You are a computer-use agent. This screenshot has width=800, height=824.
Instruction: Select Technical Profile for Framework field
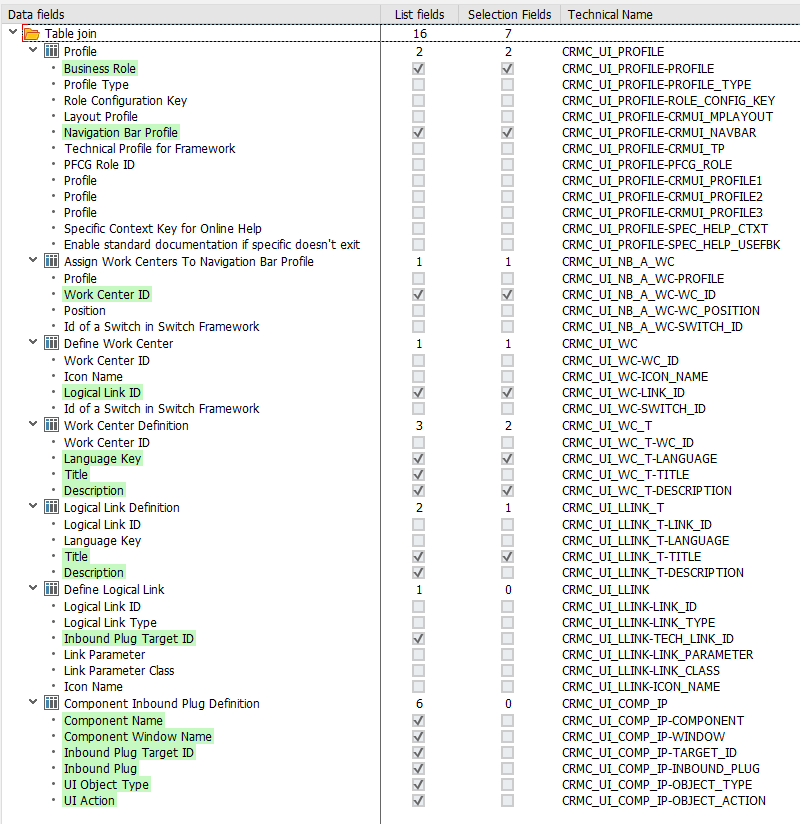(x=150, y=149)
